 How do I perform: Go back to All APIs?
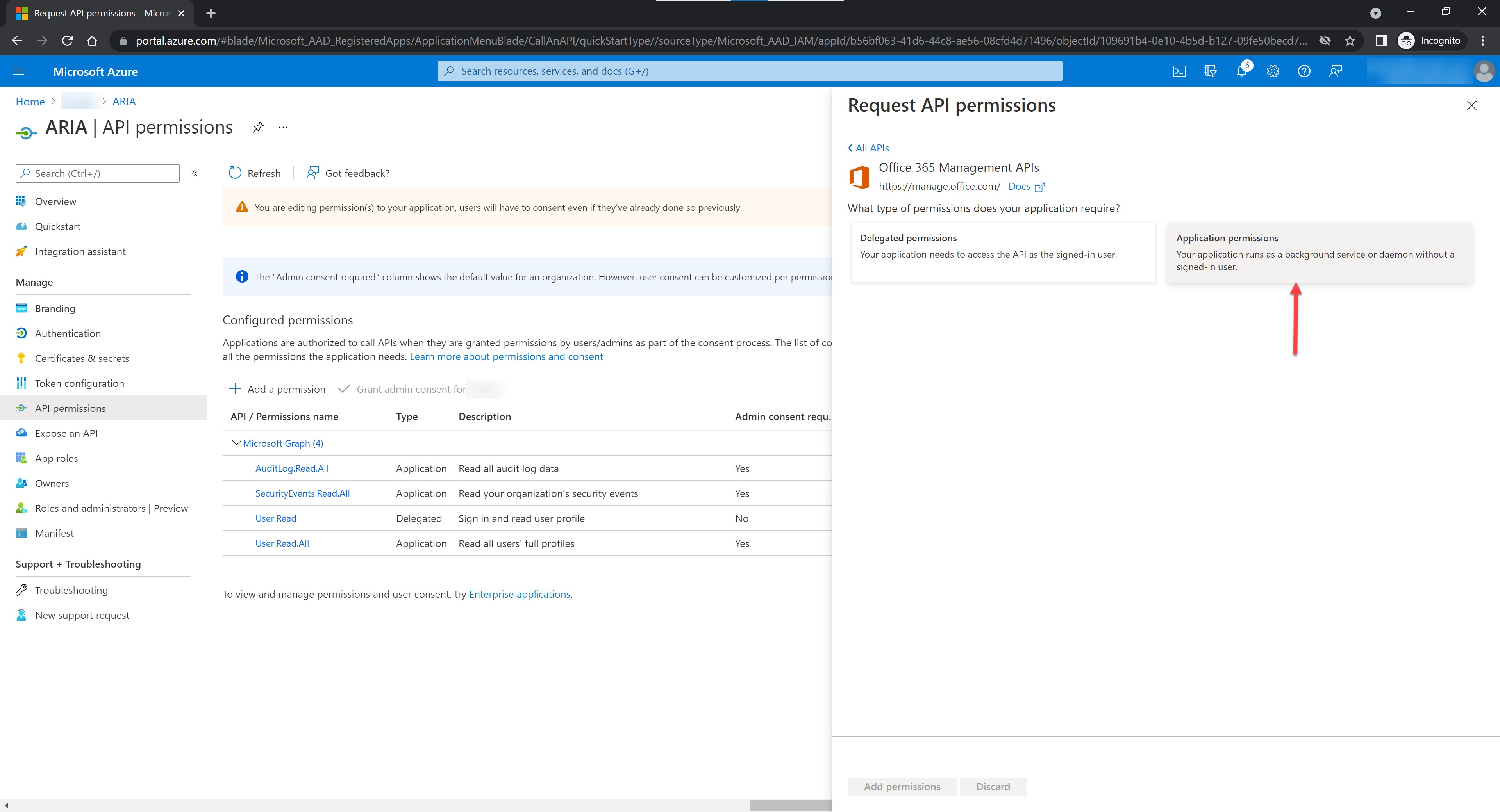coord(868,148)
